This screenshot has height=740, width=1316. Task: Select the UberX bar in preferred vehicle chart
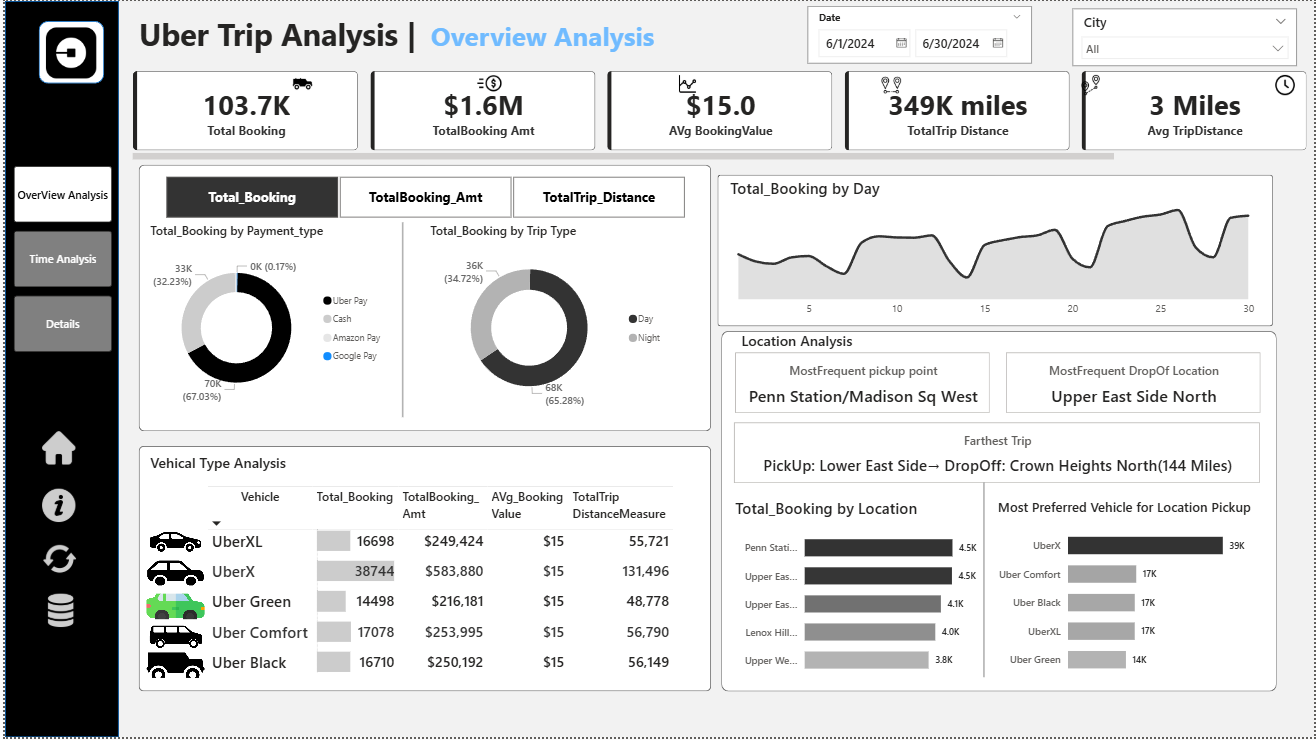[1145, 545]
